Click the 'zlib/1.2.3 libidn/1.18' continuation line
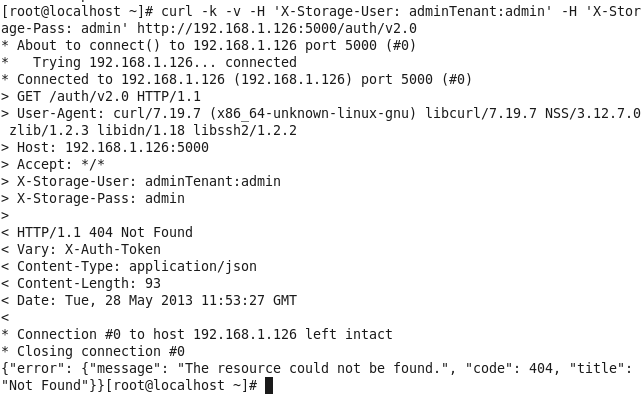This screenshot has width=641, height=395. pyautogui.click(x=153, y=130)
